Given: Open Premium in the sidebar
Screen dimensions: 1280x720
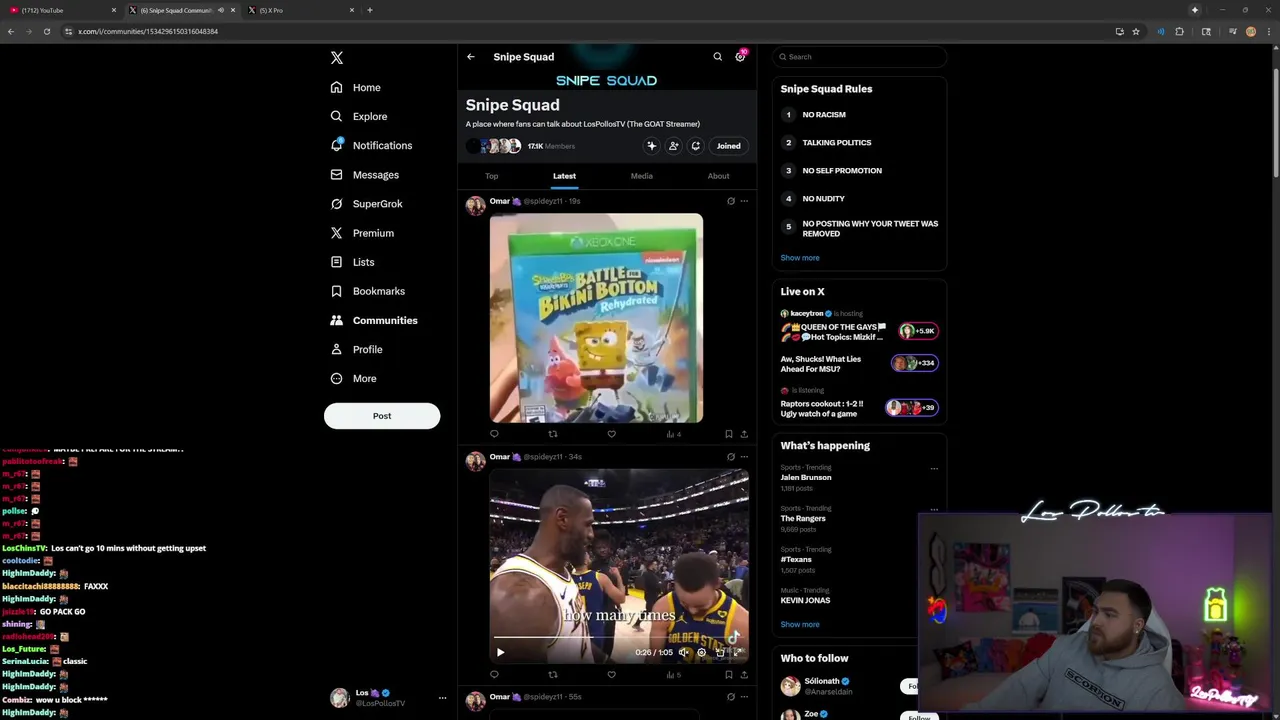Looking at the screenshot, I should point(362,233).
